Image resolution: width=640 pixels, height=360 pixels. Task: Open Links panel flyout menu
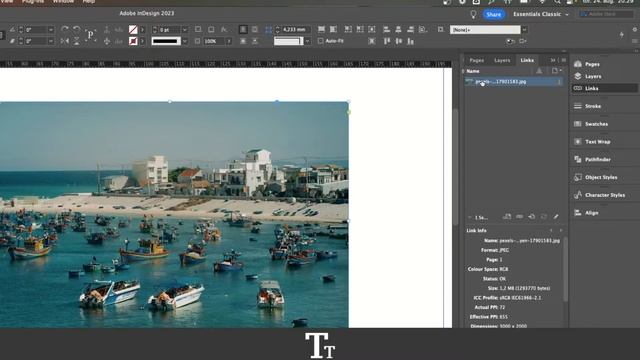point(564,60)
